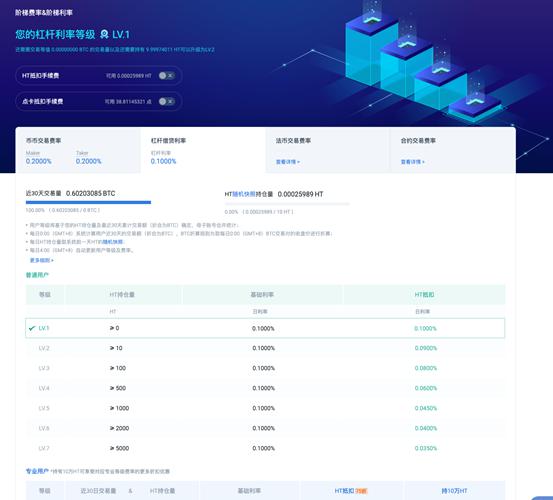Click the ≥ 10 HT持仓量 cell
553x500 pixels.
[x=116, y=348]
